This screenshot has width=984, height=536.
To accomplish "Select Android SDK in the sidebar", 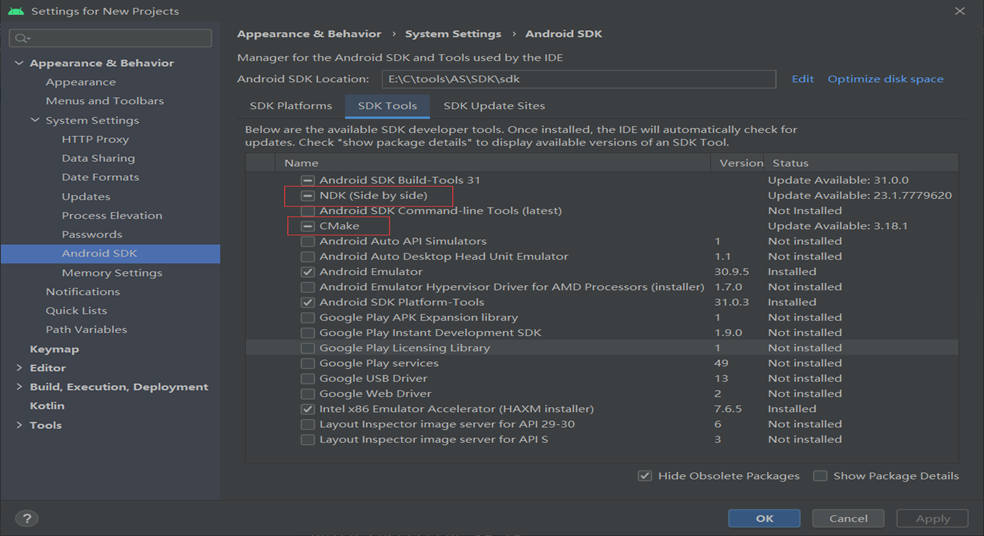I will (x=110, y=254).
